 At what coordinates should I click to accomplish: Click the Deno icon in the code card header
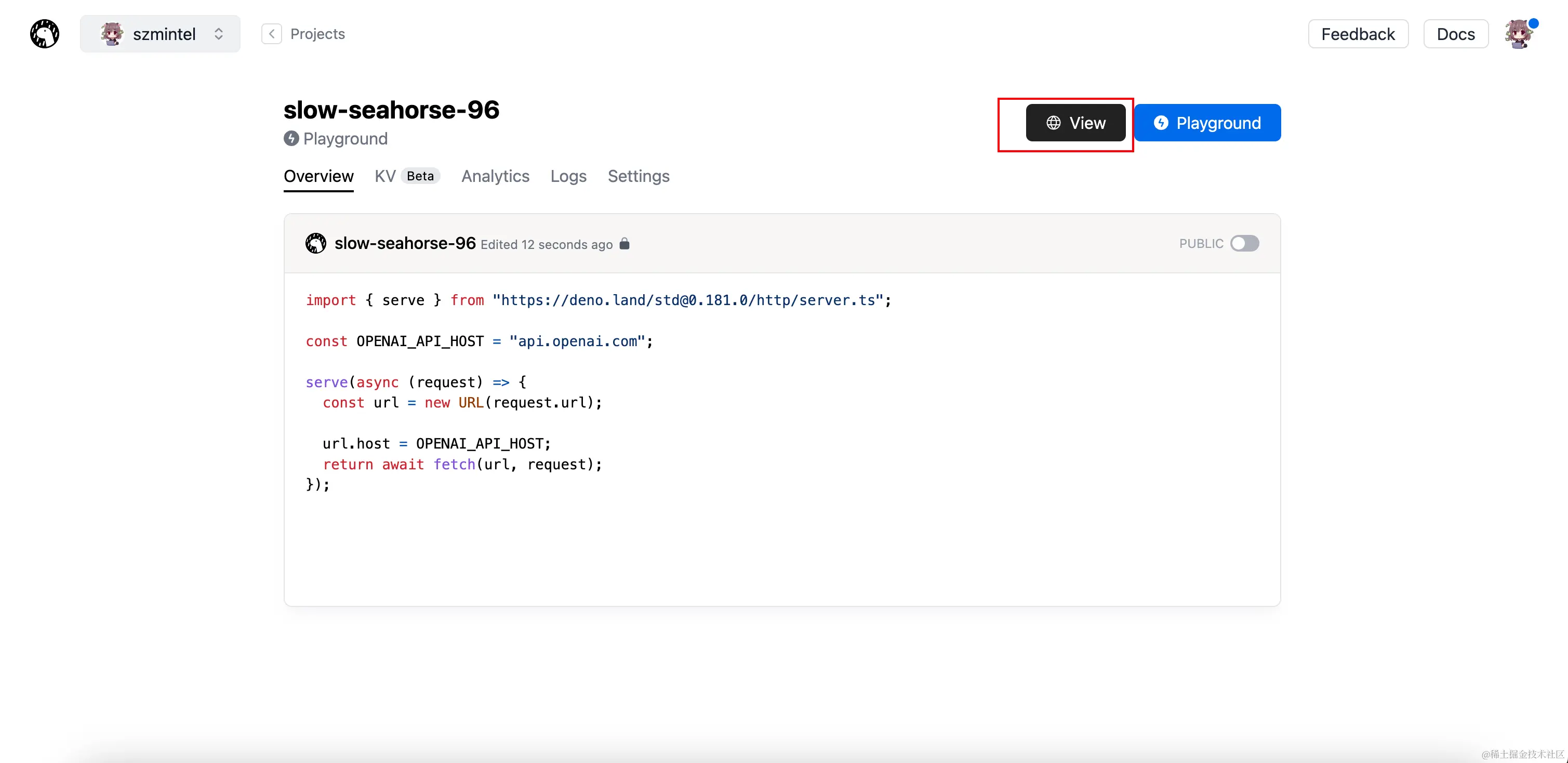315,243
